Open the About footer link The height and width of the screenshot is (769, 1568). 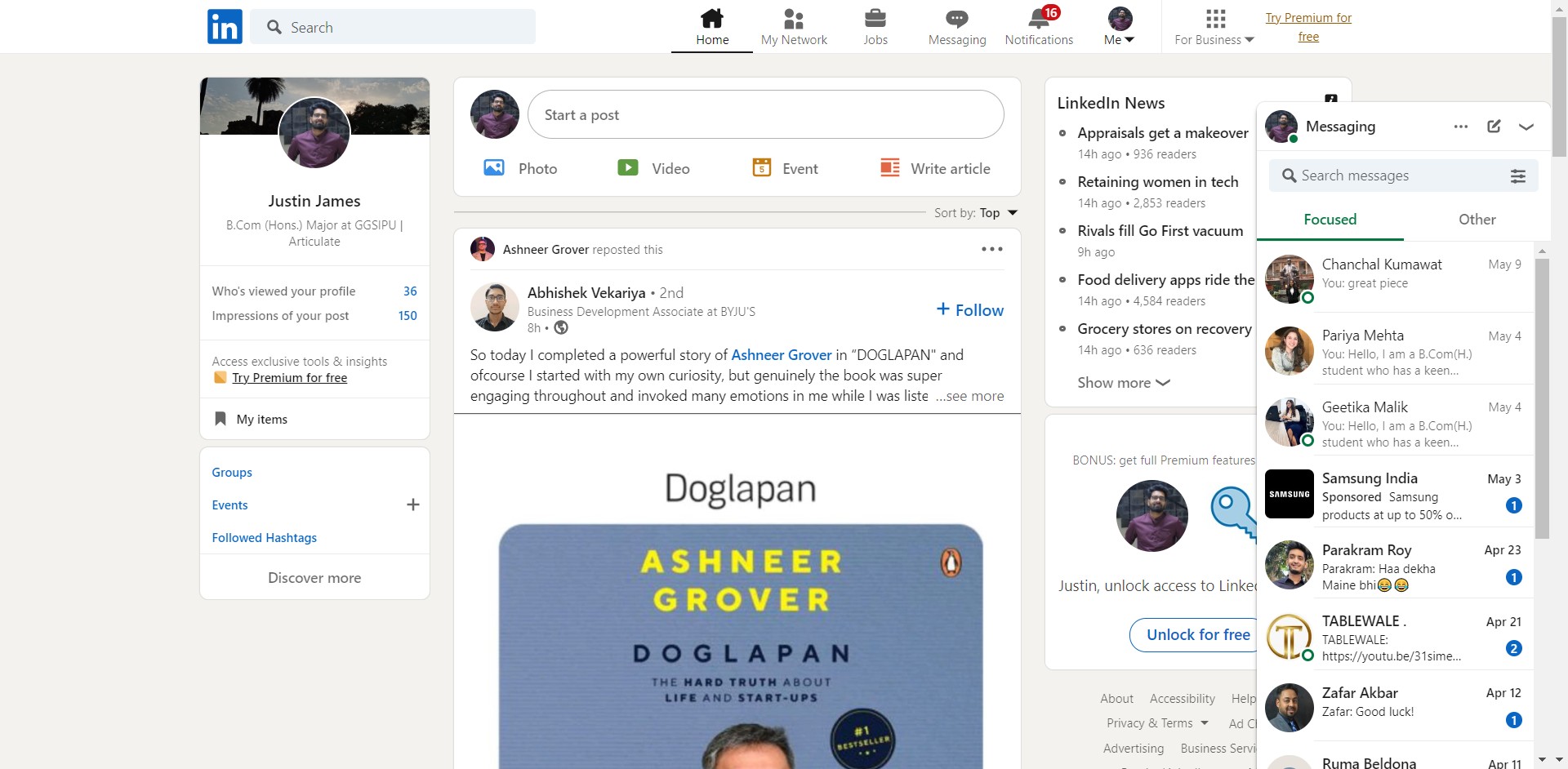[x=1116, y=699]
